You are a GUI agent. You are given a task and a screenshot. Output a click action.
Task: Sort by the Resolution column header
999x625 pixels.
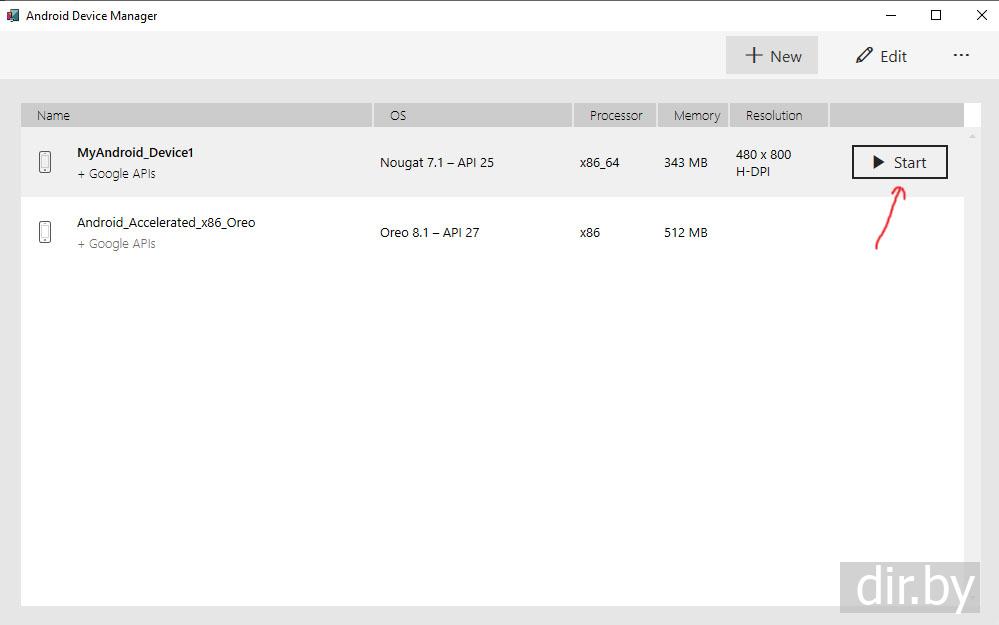[x=779, y=115]
